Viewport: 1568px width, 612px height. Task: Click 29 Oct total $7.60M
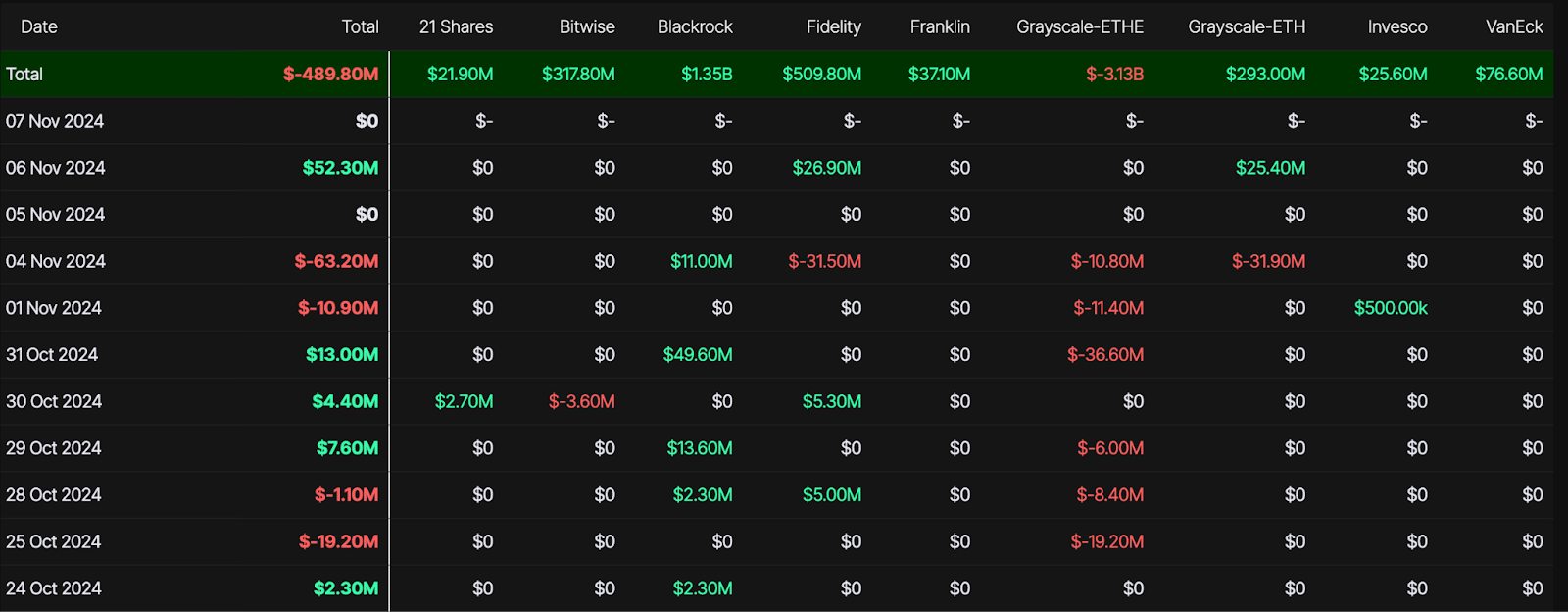pos(347,448)
